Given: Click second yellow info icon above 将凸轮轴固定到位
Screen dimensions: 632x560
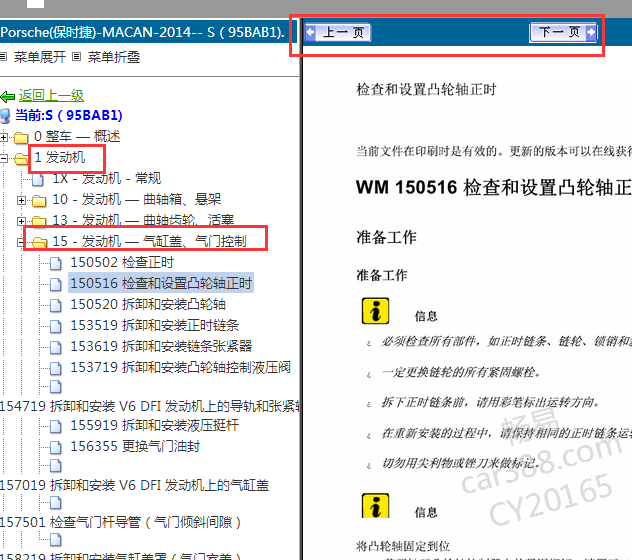Looking at the screenshot, I should coord(375,506).
